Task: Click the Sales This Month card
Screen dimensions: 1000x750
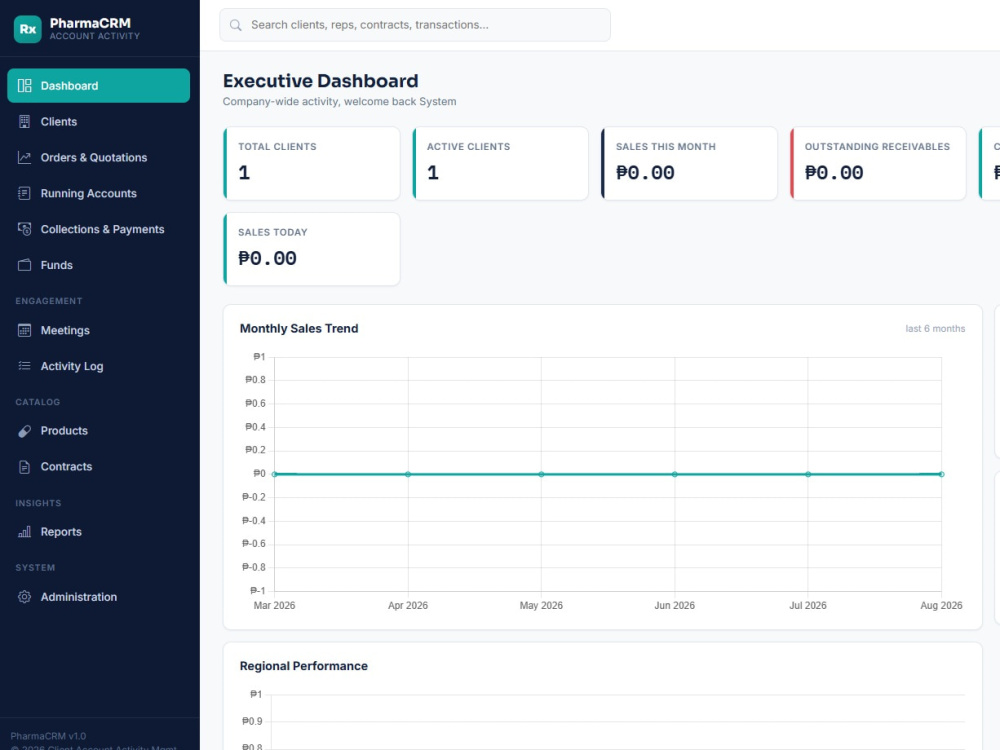Action: pos(689,163)
